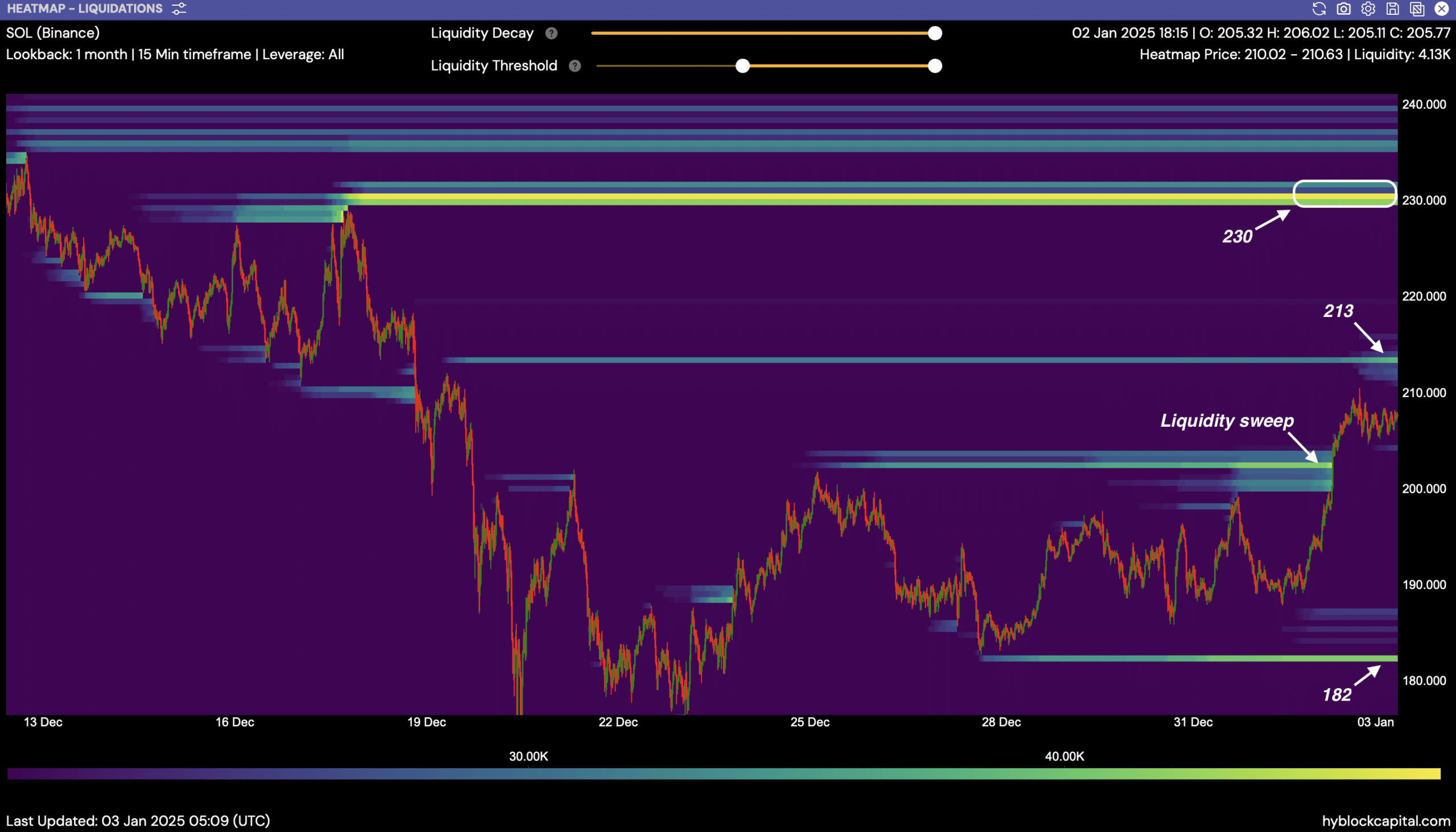Screen dimensions: 1456x832
Task: Click the HEATMAP – LIQUIDATIONS title
Action: pyautogui.click(x=85, y=9)
